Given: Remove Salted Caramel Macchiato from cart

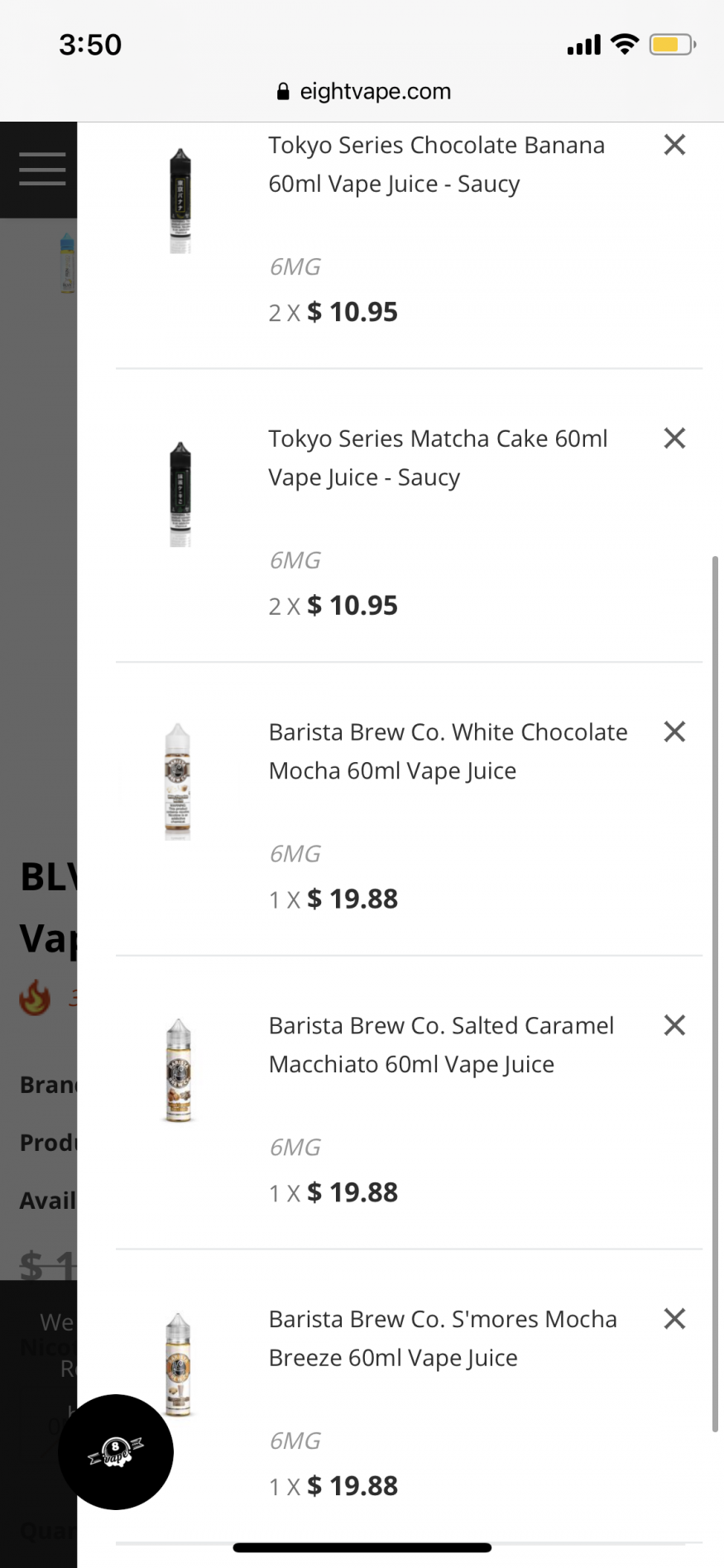Looking at the screenshot, I should point(674,1025).
